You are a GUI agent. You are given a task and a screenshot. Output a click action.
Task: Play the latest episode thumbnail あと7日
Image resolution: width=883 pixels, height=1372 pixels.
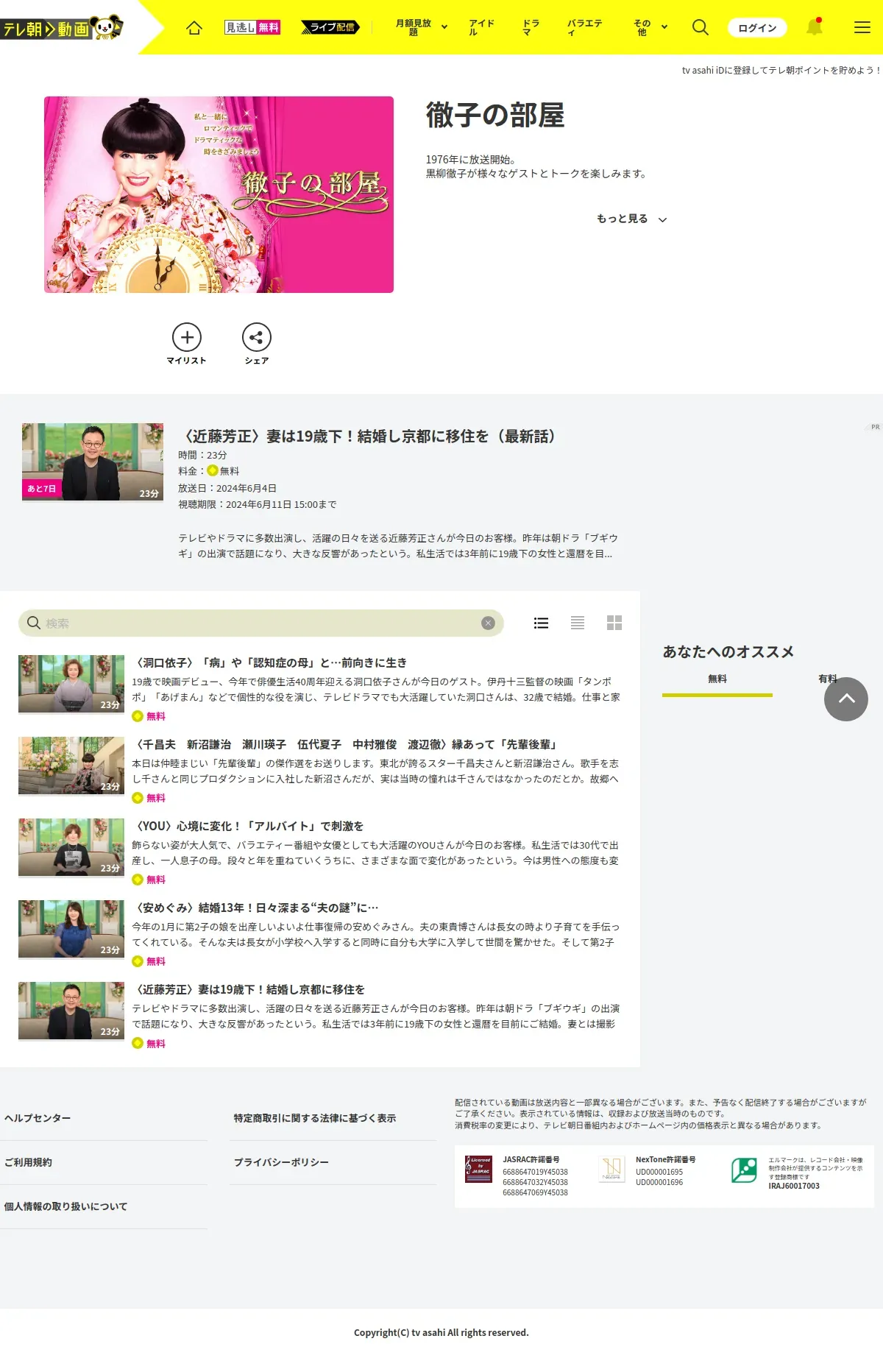[93, 462]
